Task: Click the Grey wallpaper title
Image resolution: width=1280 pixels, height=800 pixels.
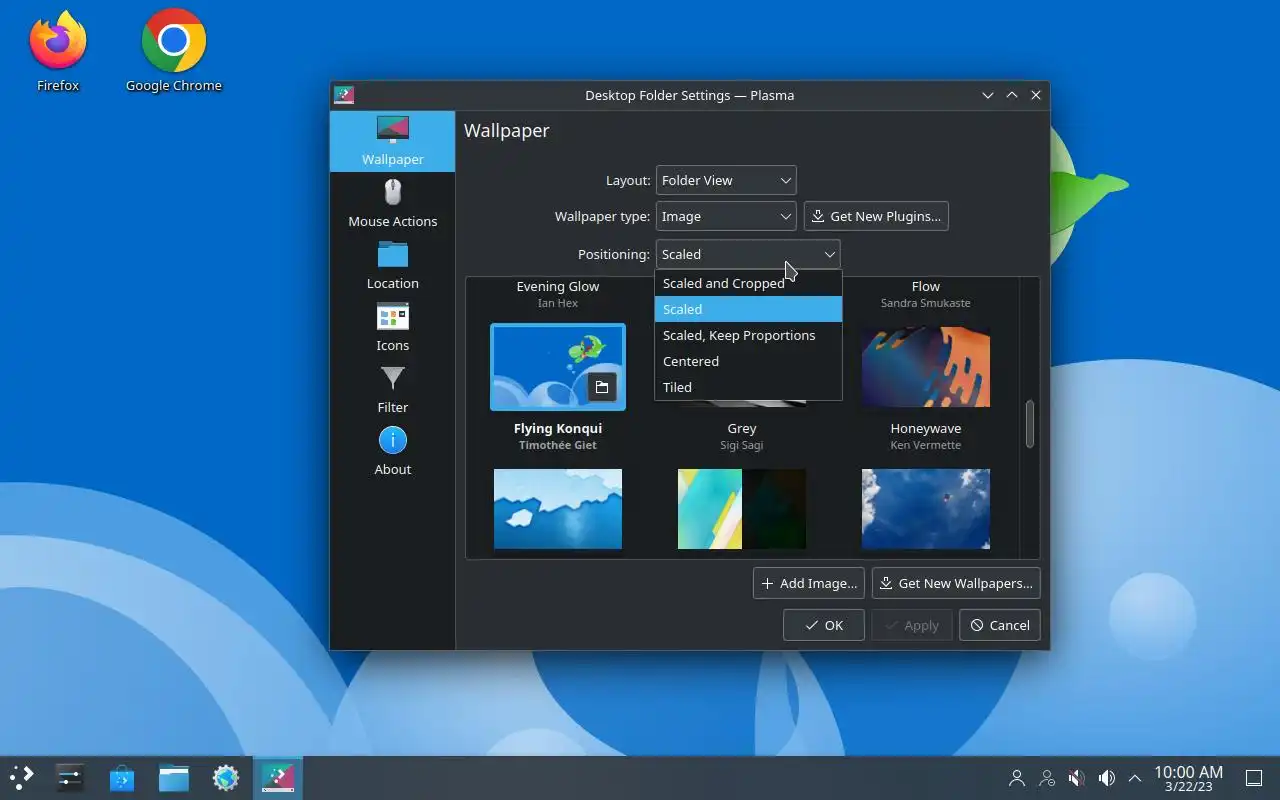Action: pyautogui.click(x=742, y=428)
